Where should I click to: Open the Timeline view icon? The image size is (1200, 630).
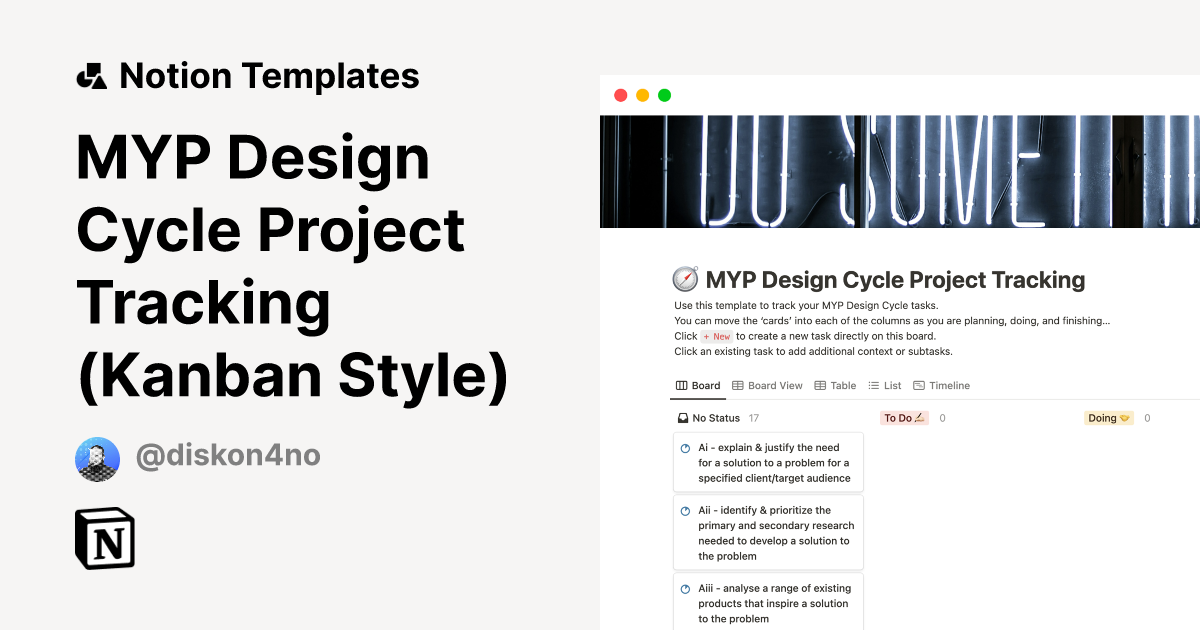tap(917, 385)
